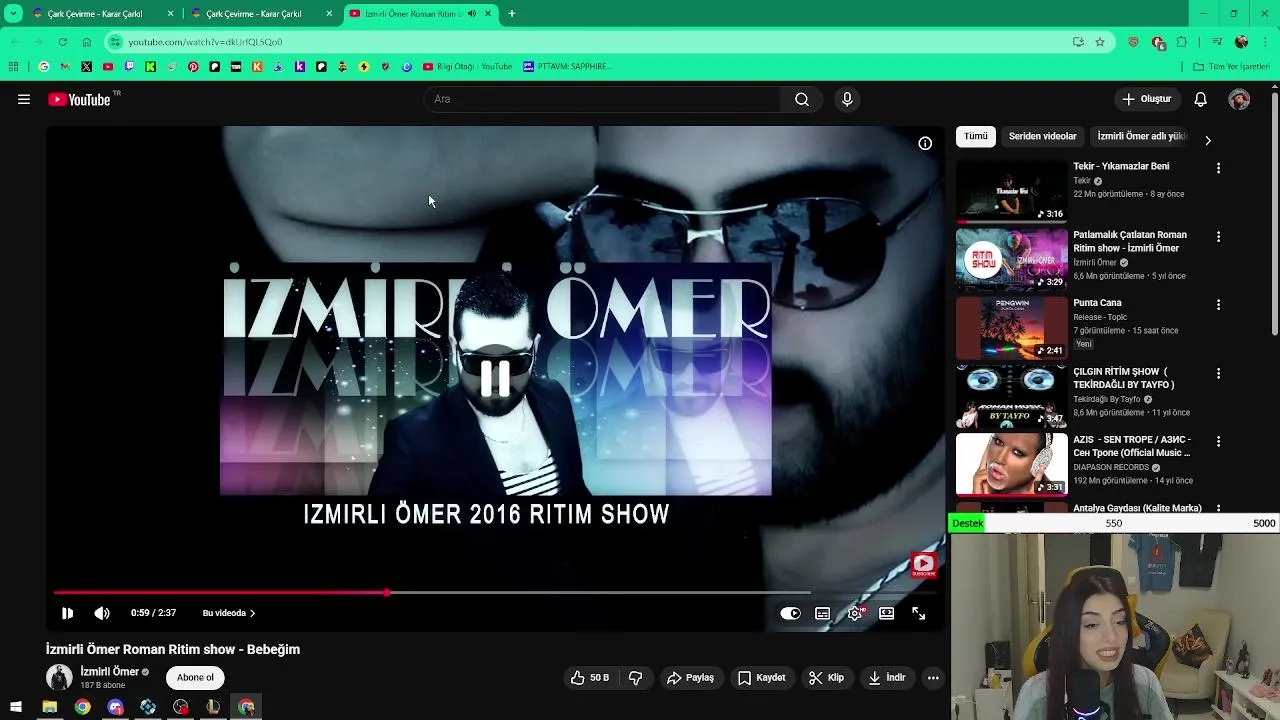This screenshot has width=1280, height=720.
Task: Subscribe with Abone ol button
Action: (x=195, y=678)
